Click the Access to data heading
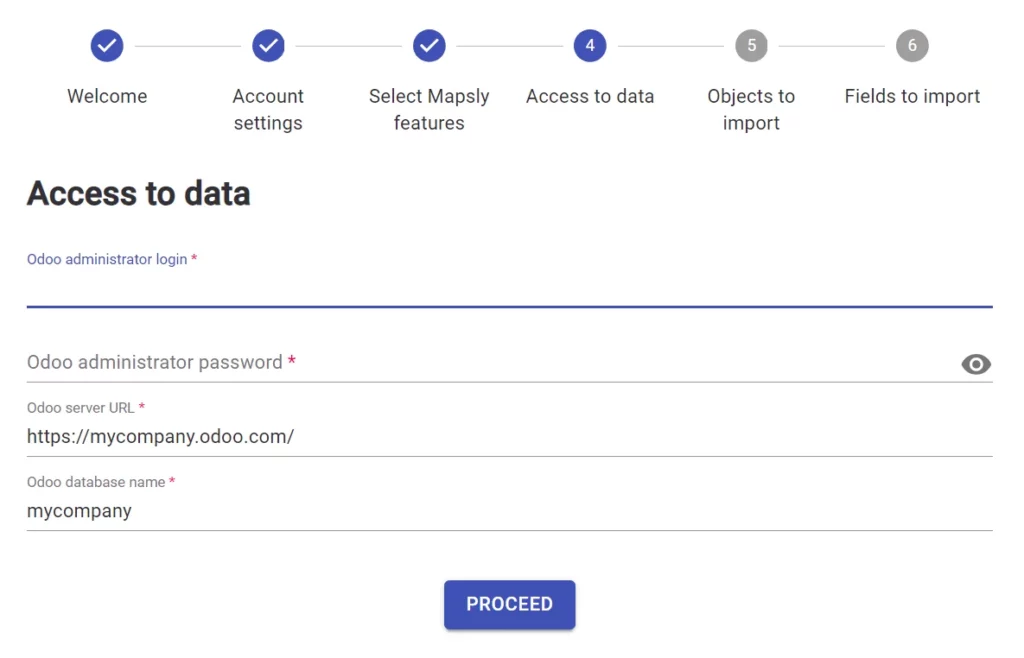This screenshot has height=658, width=1024. (138, 194)
